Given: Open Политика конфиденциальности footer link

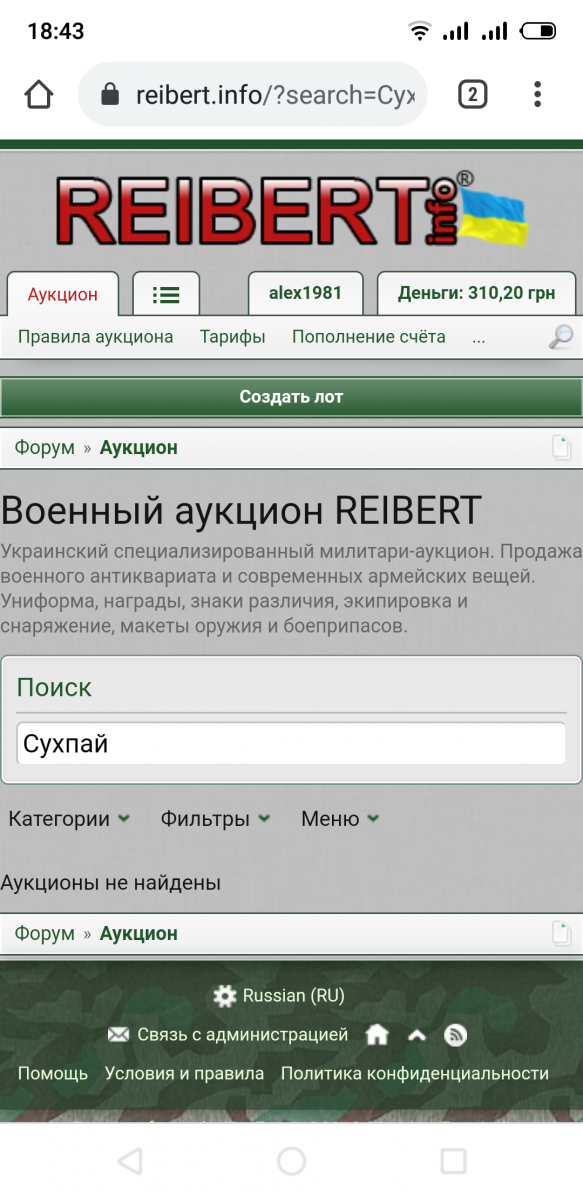Looking at the screenshot, I should (x=415, y=1074).
